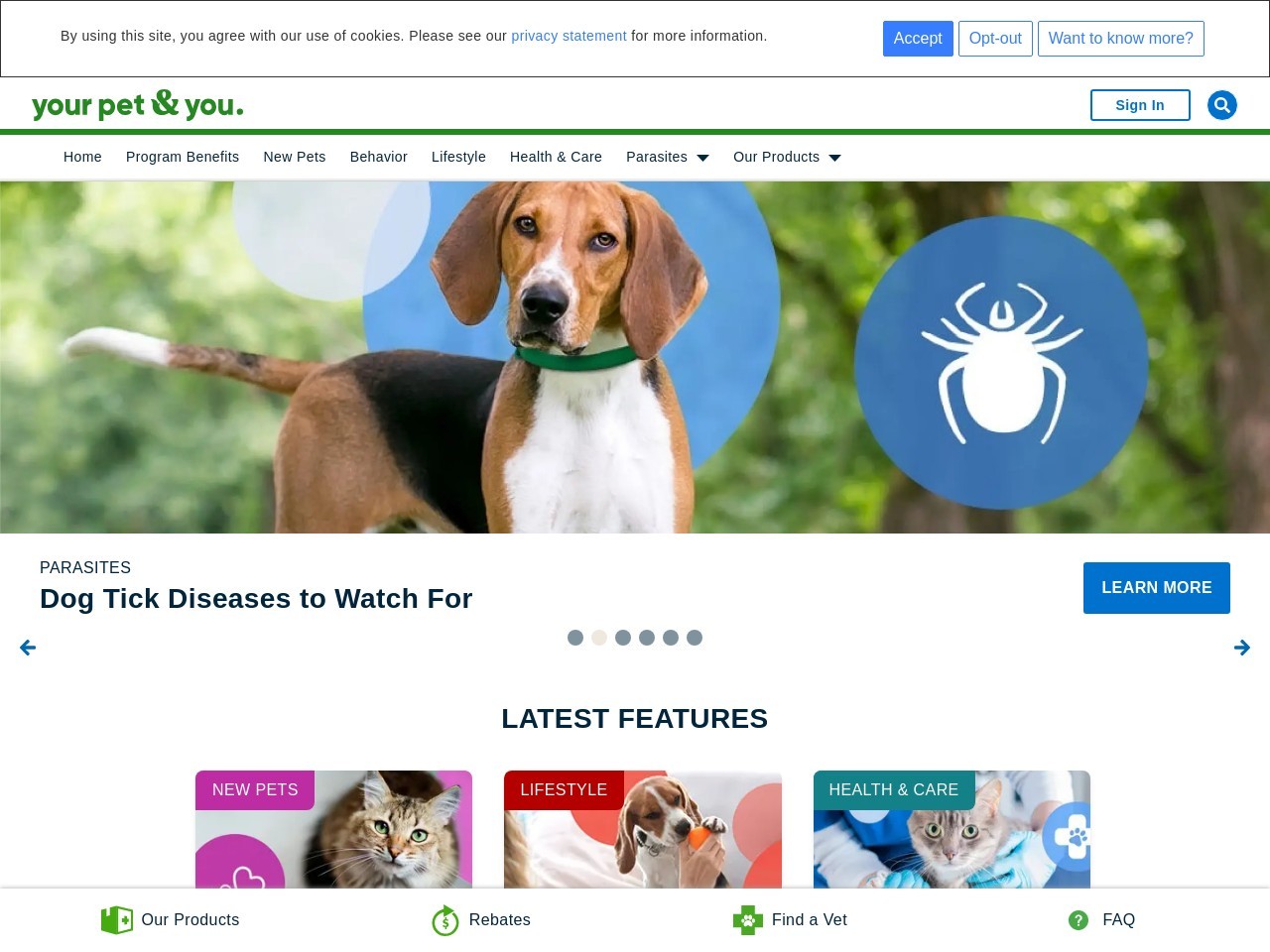This screenshot has width=1270, height=952.
Task: Go to the Health & Care nav item
Action: point(556,157)
